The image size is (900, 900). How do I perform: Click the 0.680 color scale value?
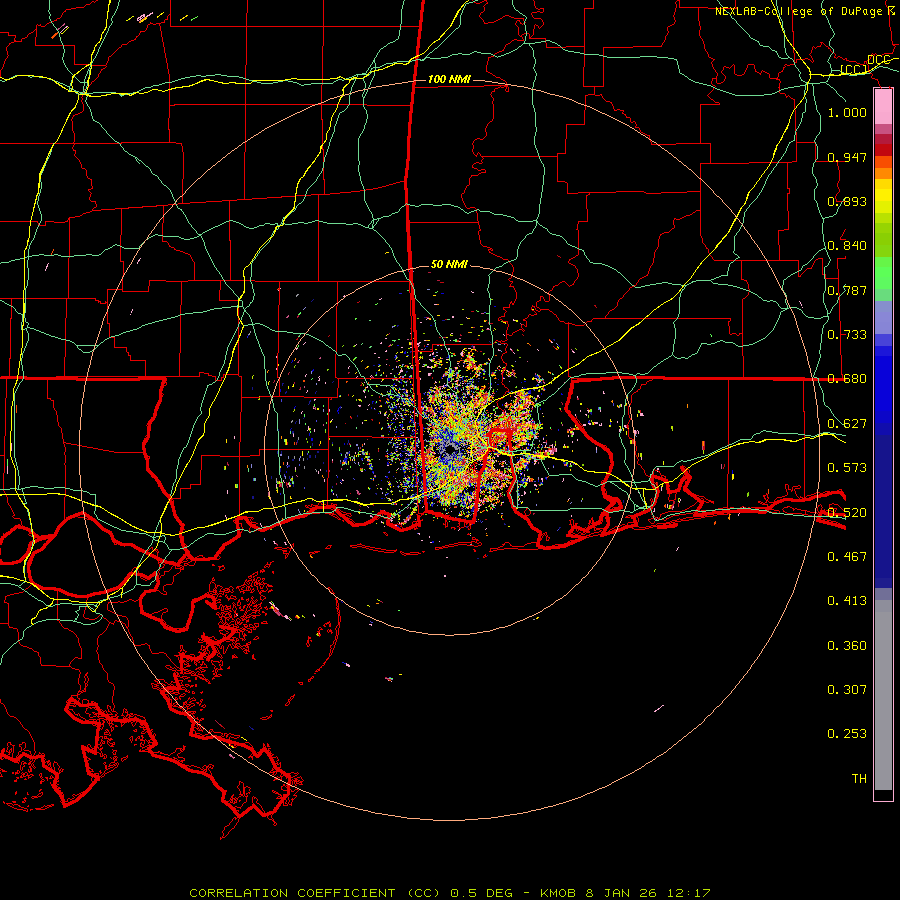click(x=847, y=379)
